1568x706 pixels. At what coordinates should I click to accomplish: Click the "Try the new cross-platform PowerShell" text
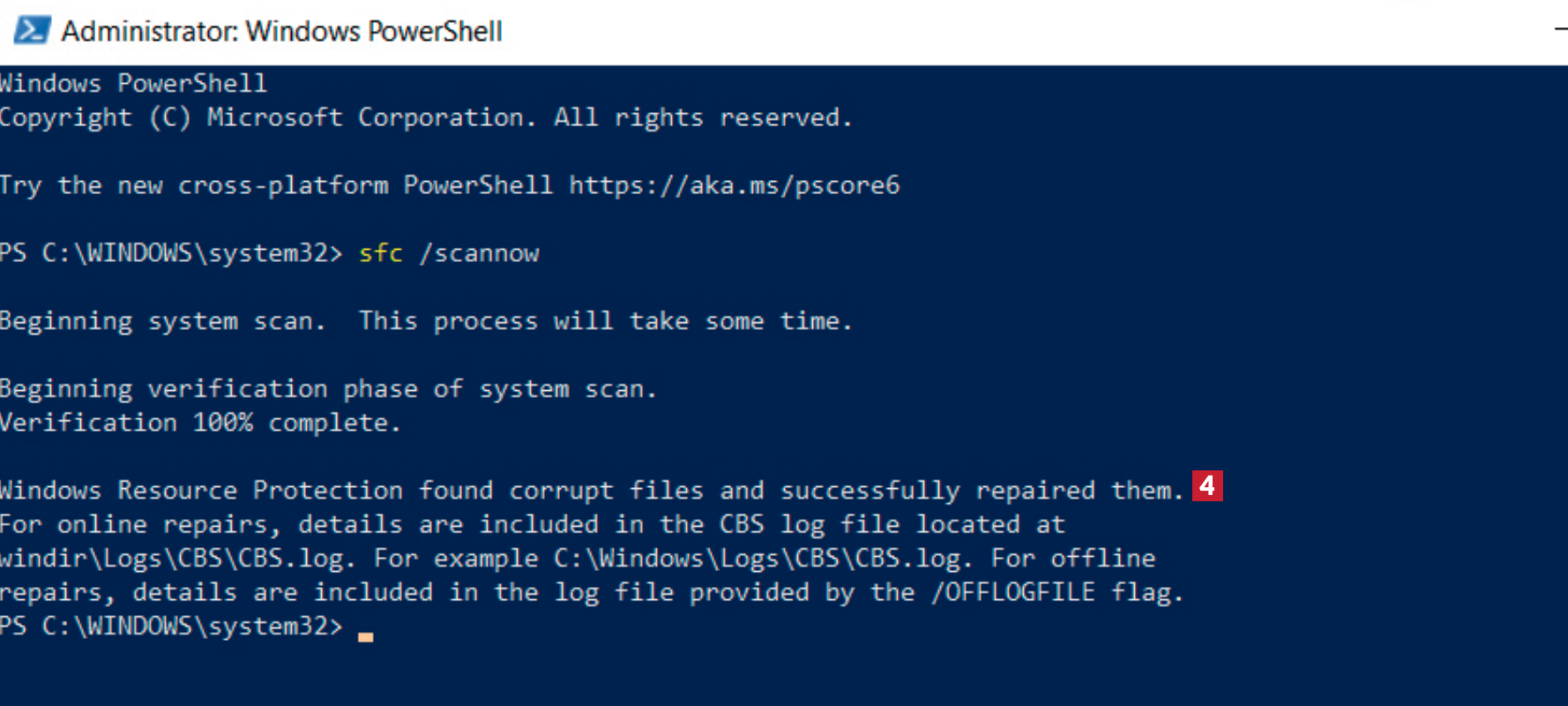[x=276, y=185]
